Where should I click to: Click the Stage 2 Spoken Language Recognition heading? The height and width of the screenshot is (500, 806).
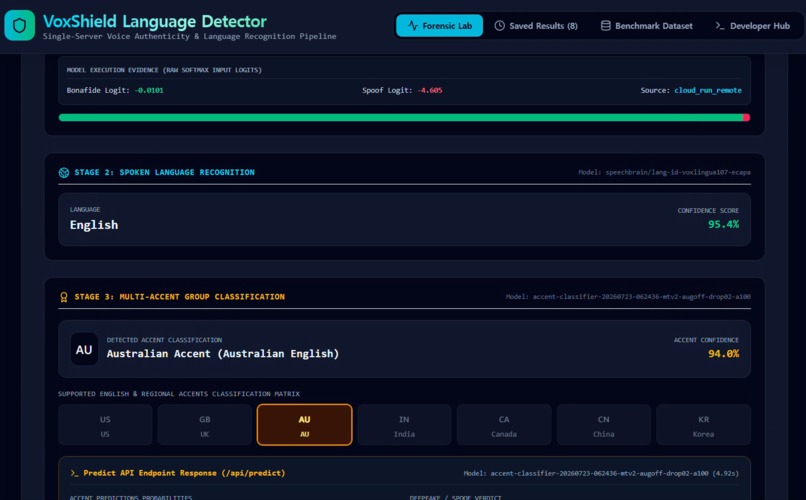click(x=164, y=173)
